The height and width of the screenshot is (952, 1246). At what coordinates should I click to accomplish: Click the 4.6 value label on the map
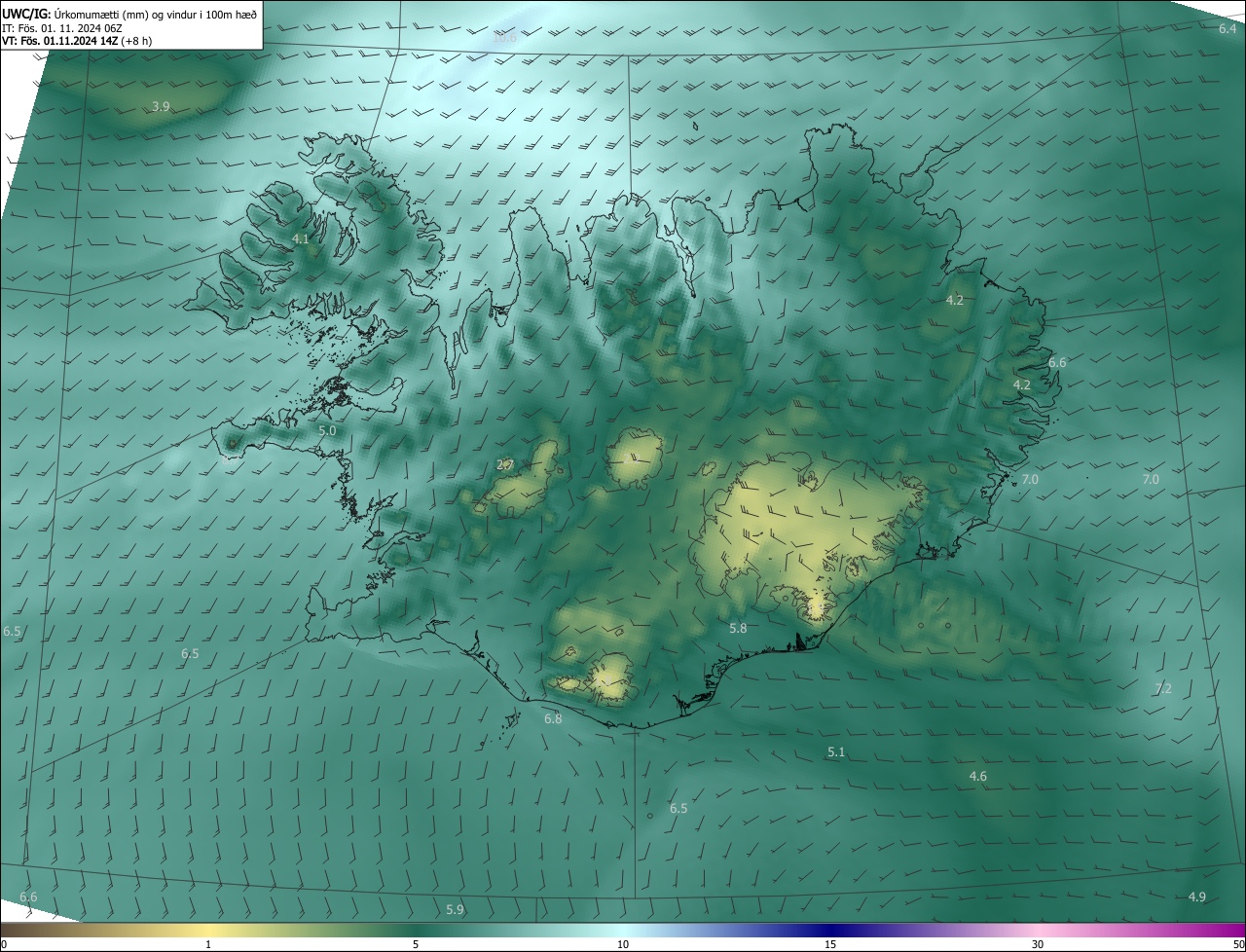click(x=978, y=777)
